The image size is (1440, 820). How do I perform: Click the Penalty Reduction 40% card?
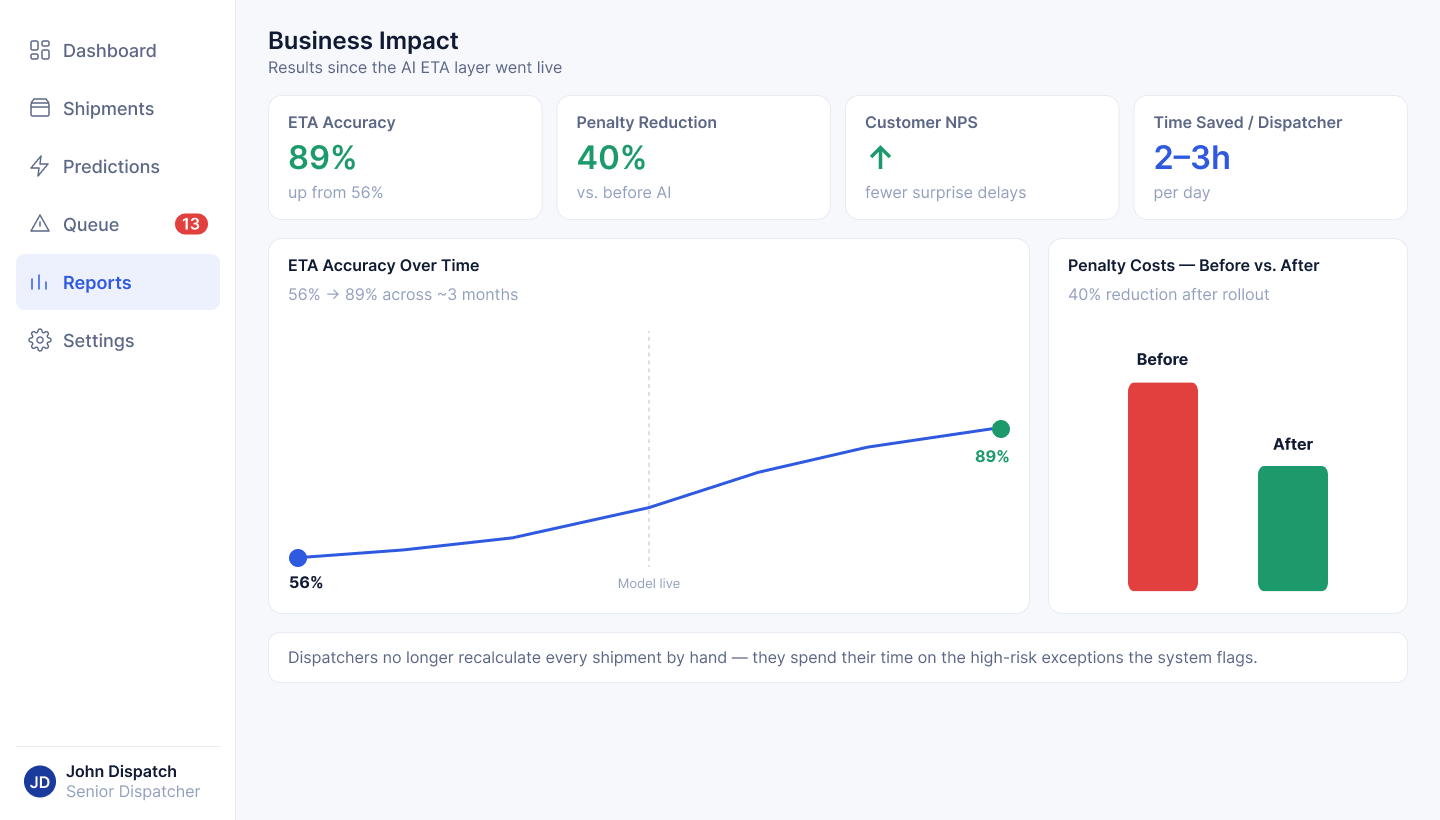click(x=693, y=157)
